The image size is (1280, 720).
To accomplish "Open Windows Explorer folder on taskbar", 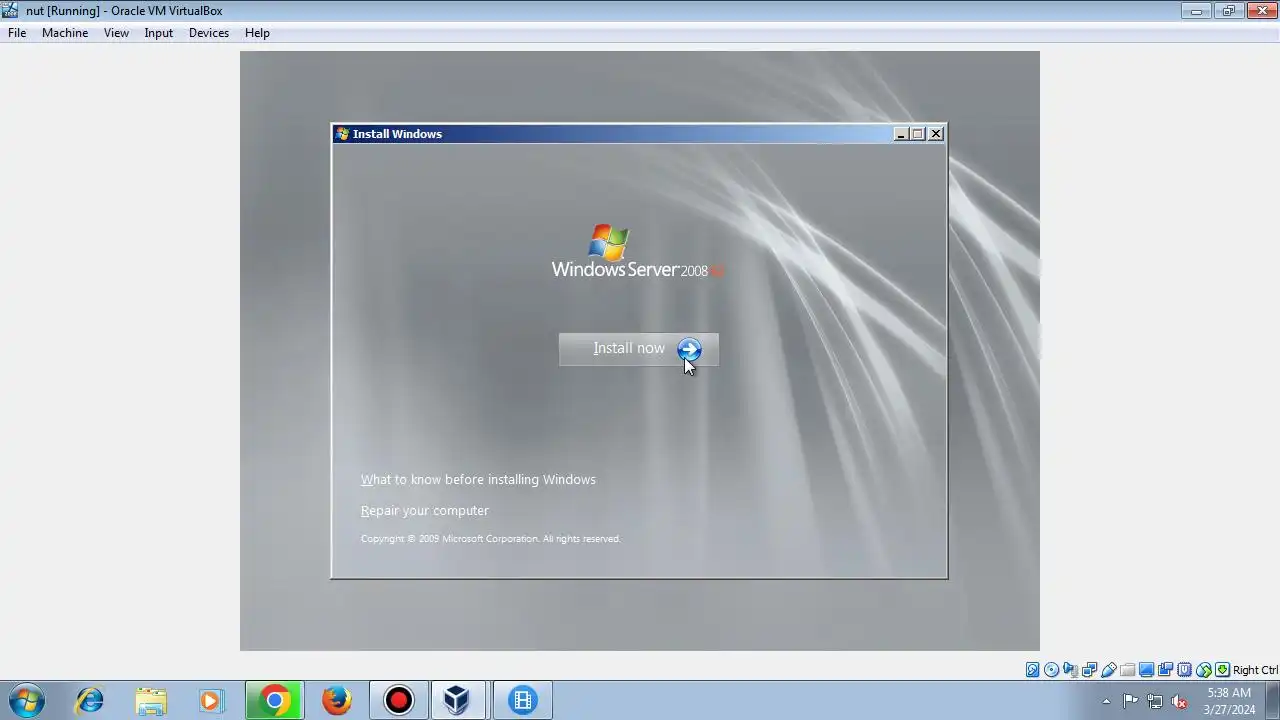I will pos(151,700).
